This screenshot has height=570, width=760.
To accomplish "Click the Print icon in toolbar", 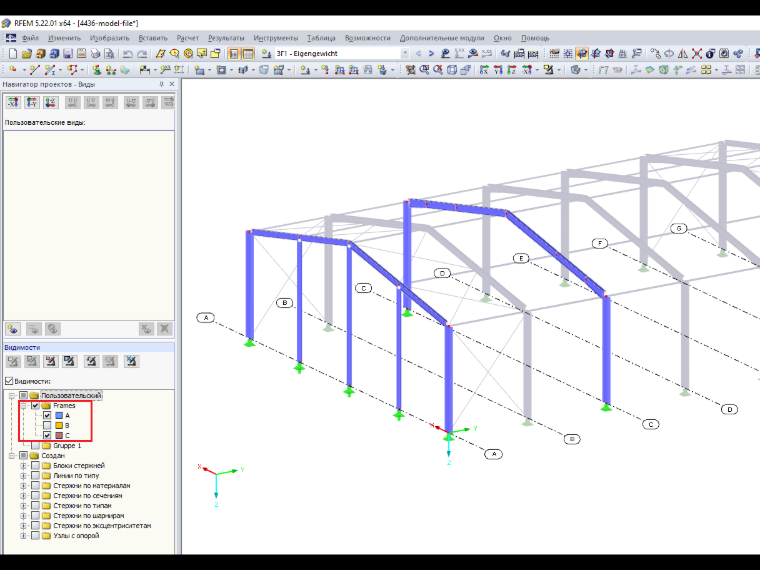I will [x=95, y=54].
